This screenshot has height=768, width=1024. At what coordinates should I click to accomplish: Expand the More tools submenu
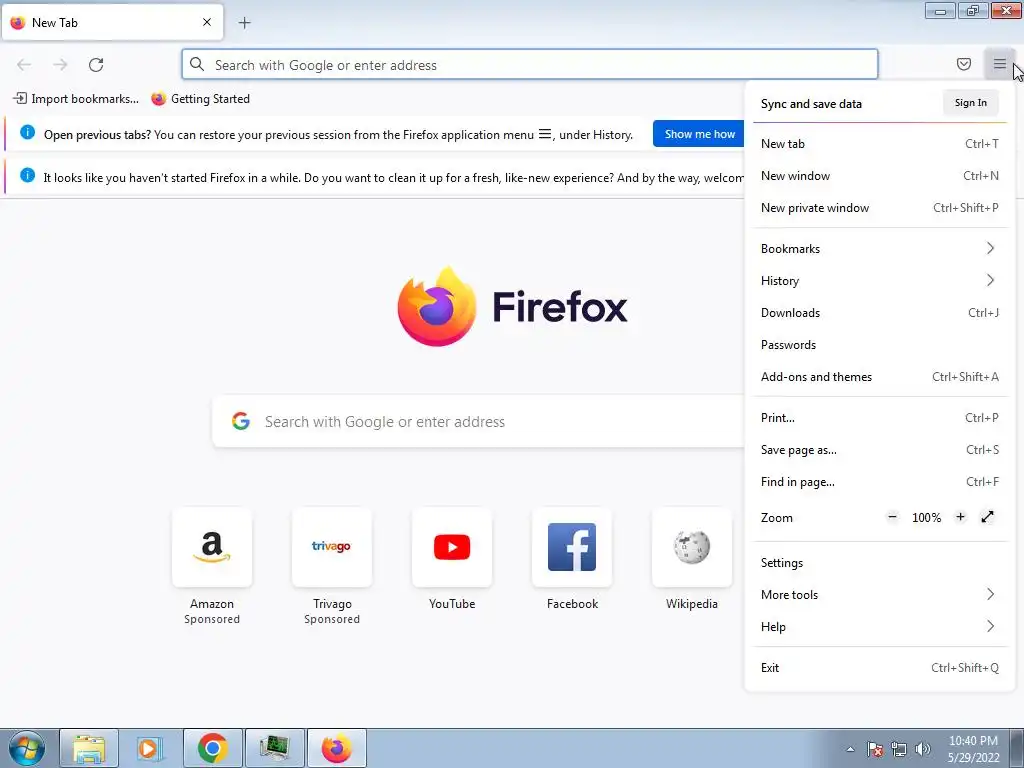(880, 595)
